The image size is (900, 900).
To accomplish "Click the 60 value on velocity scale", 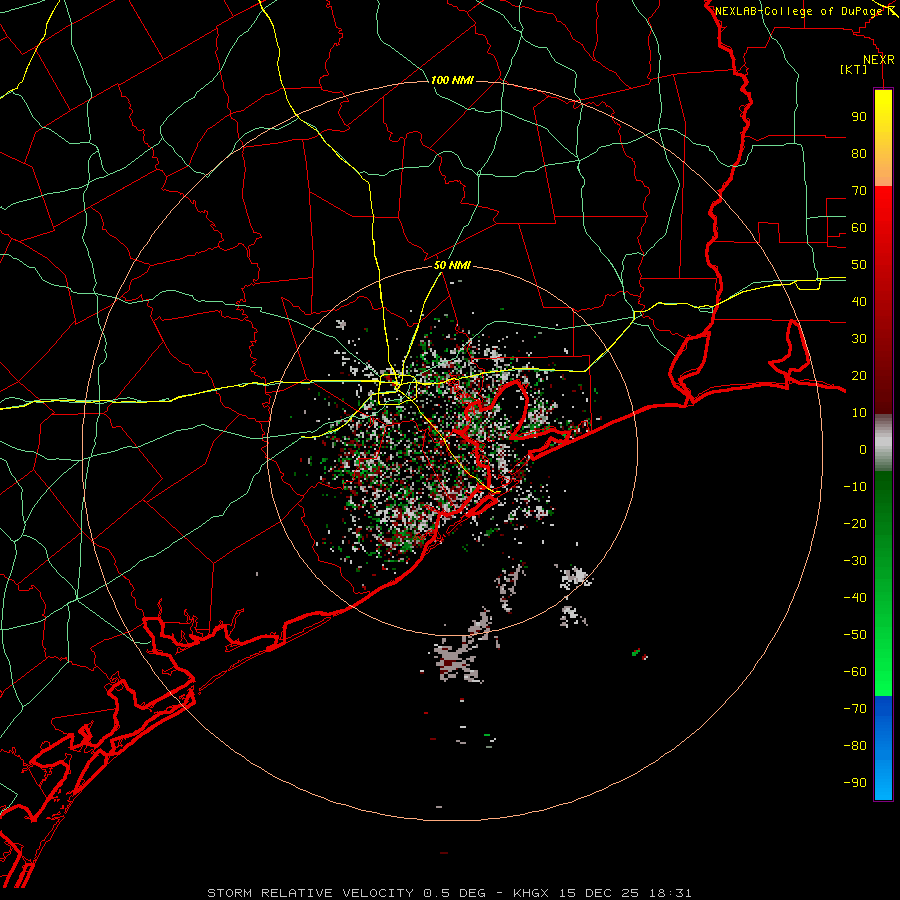I will (859, 227).
